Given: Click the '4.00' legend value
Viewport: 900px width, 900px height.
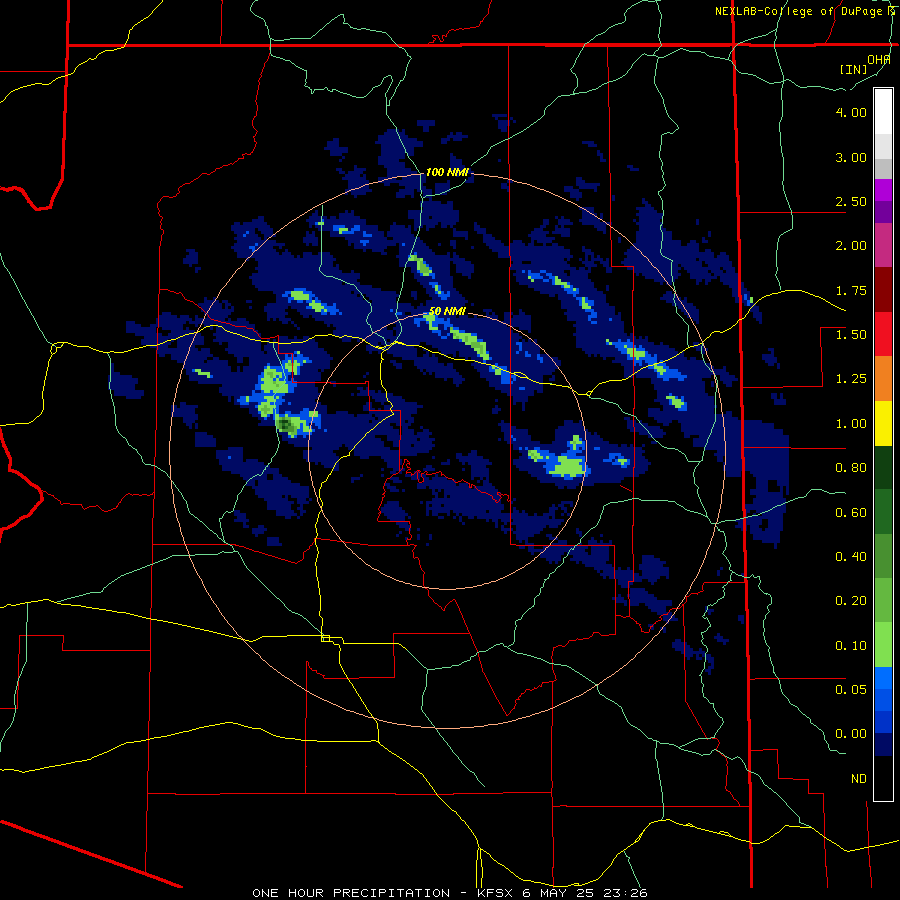Looking at the screenshot, I should click(851, 112).
